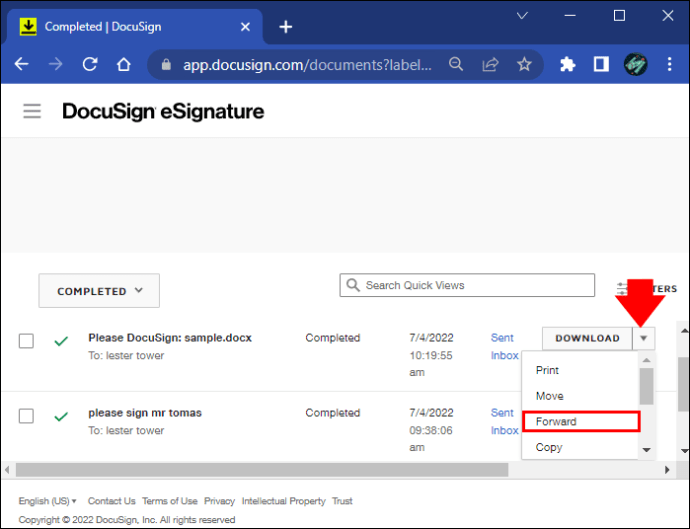Open a new browser tab
This screenshot has width=690, height=529.
point(286,27)
